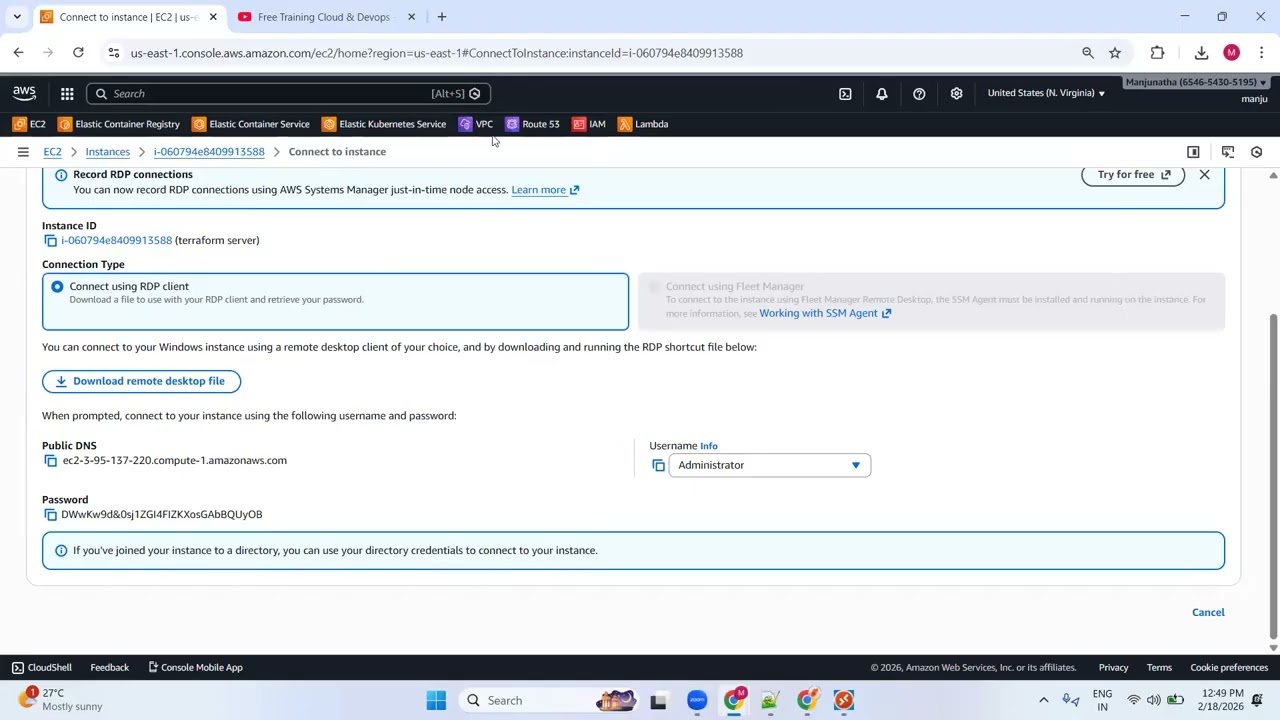Screen dimensions: 1280x720
Task: Click Download remote desktop file button
Action: [x=141, y=381]
